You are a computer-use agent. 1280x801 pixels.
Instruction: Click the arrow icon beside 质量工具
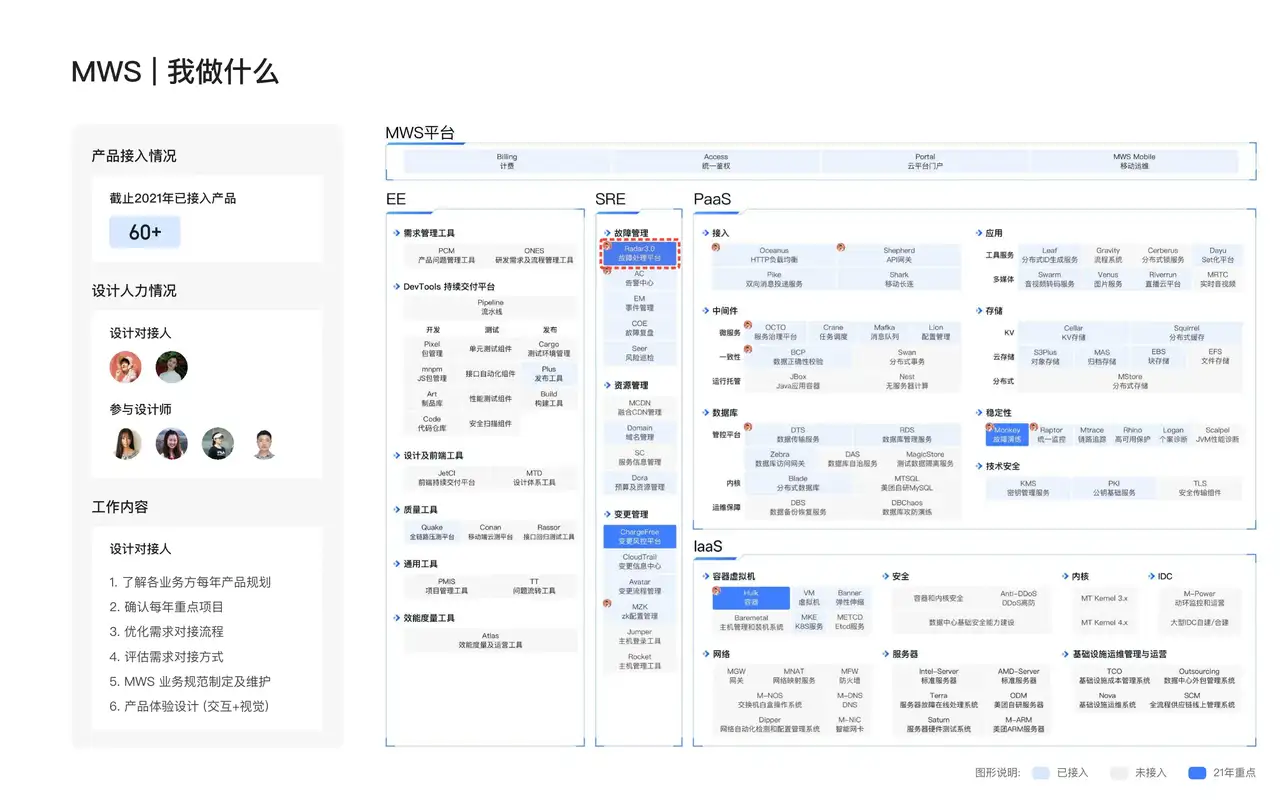[396, 509]
